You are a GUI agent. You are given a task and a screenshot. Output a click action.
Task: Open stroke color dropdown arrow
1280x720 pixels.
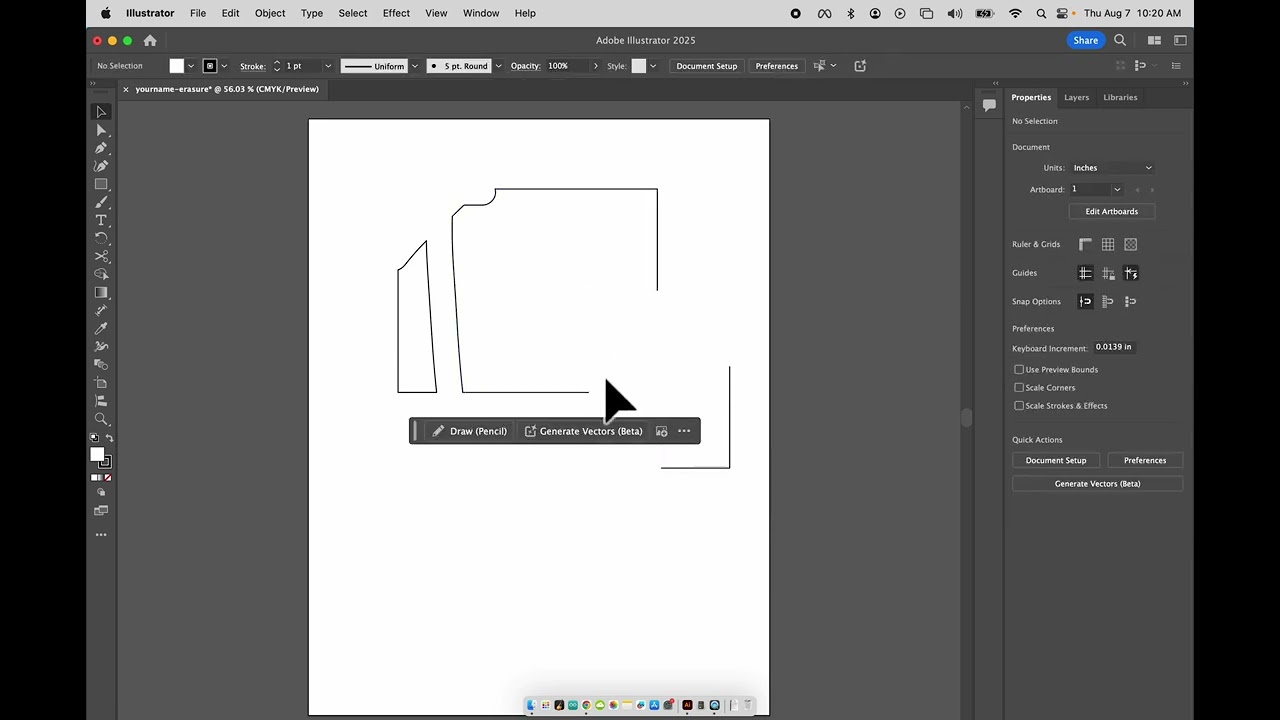(x=224, y=66)
